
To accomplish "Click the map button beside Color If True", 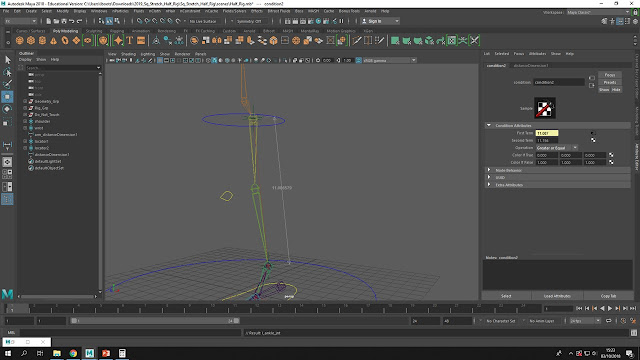I will point(611,155).
